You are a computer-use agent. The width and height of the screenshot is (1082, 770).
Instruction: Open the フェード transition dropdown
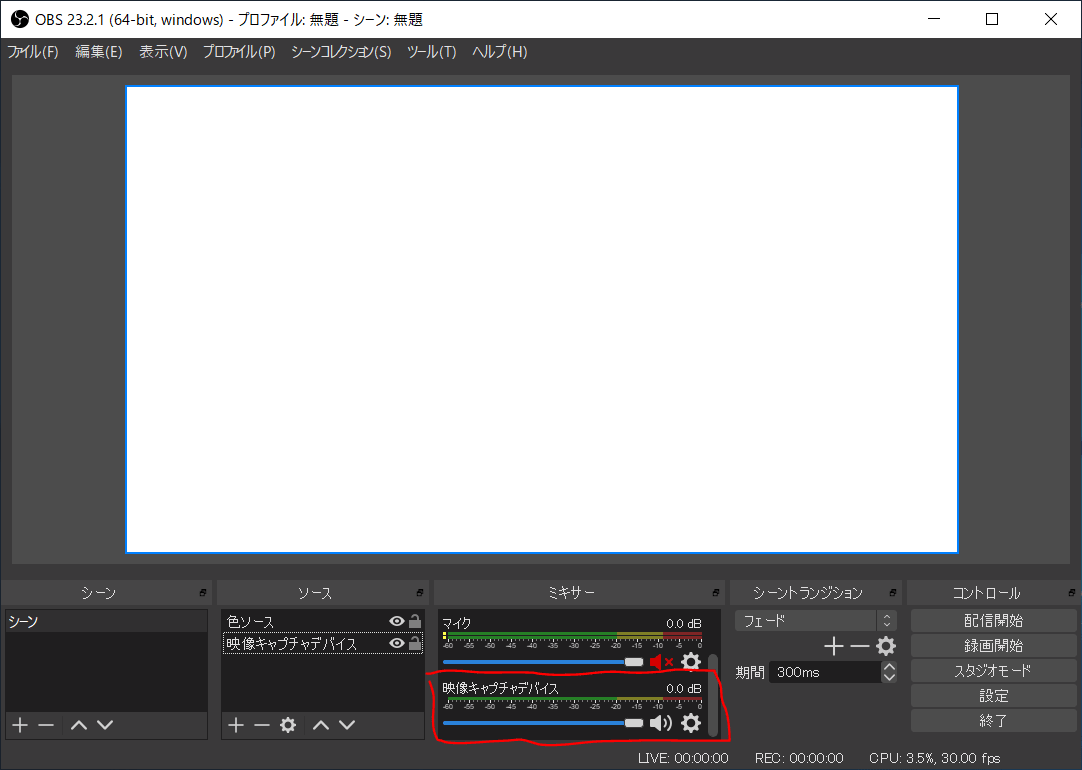coord(816,621)
